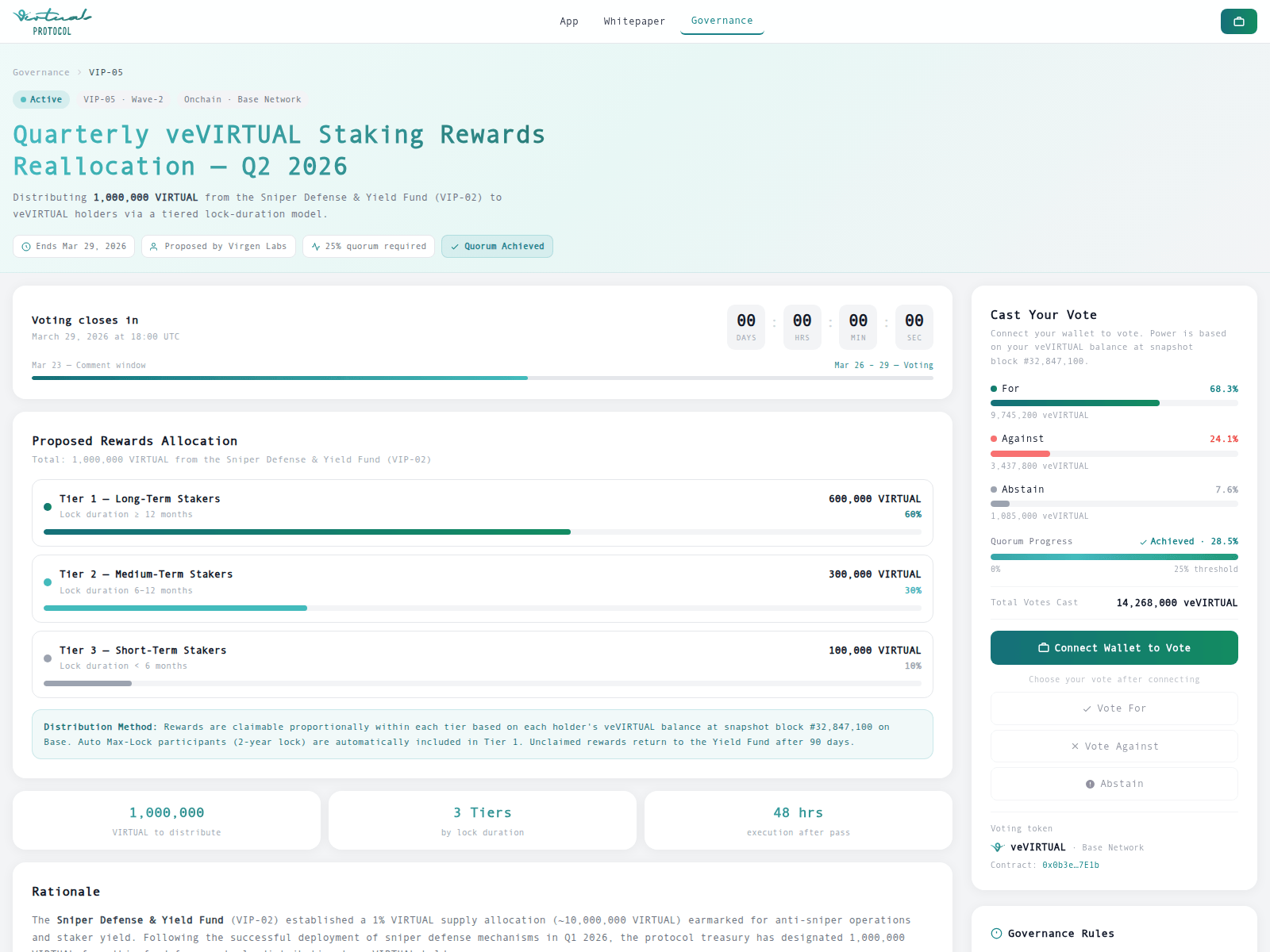Click the veVIRTUAL token icon

[998, 847]
